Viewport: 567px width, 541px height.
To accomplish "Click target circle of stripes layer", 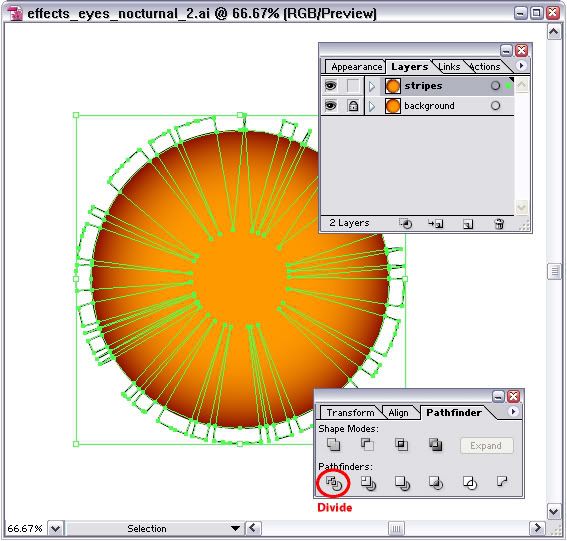I will coord(495,86).
